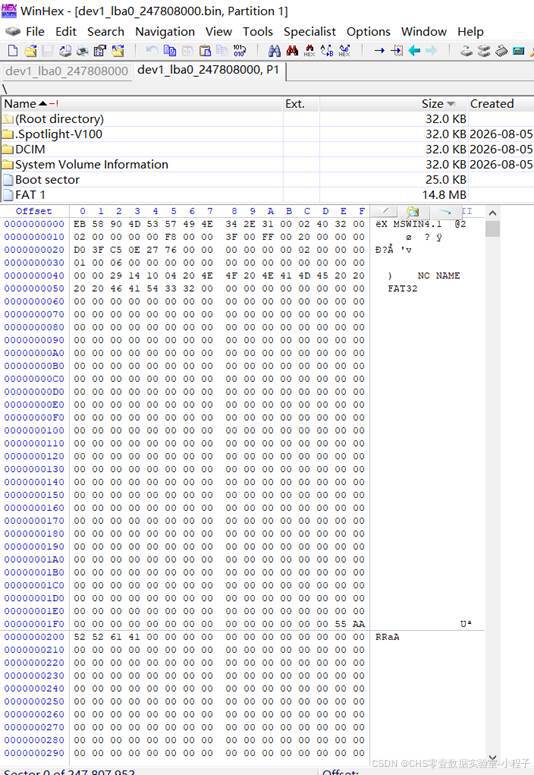This screenshot has width=534, height=775.
Task: Click the Open file folder icon
Action: pyautogui.click(x=31, y=50)
